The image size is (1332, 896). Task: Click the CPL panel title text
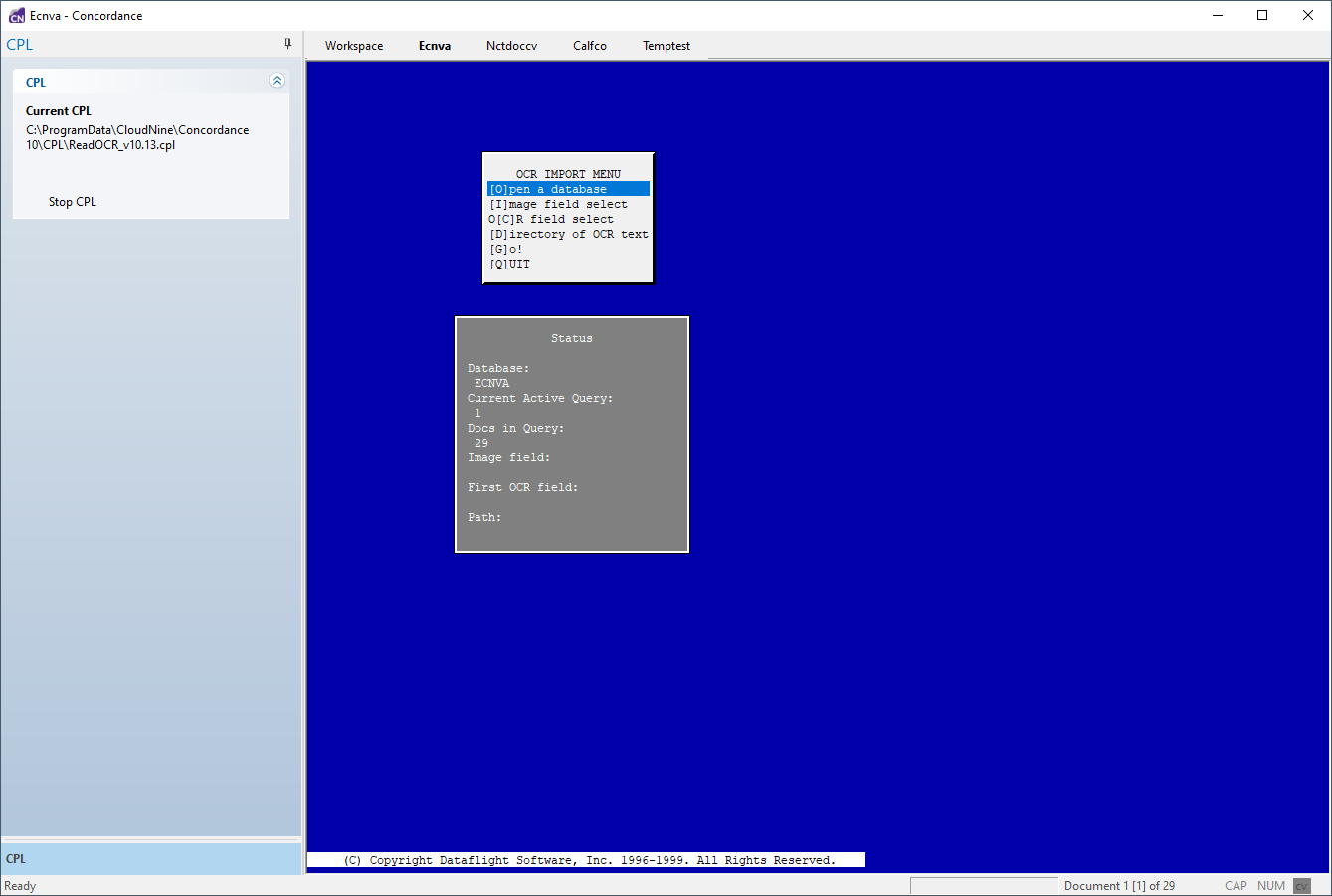coord(20,44)
